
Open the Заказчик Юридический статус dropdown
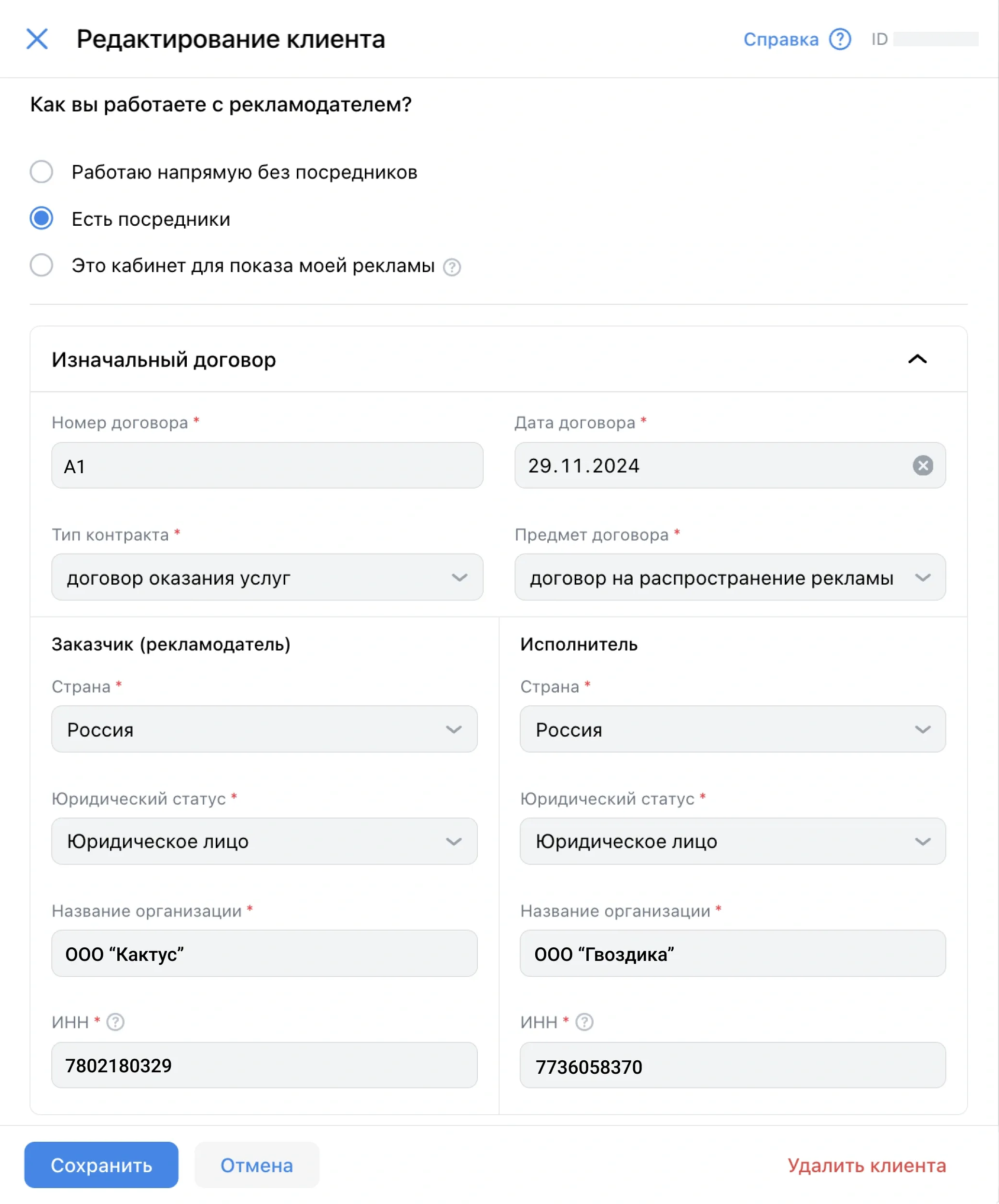(264, 841)
